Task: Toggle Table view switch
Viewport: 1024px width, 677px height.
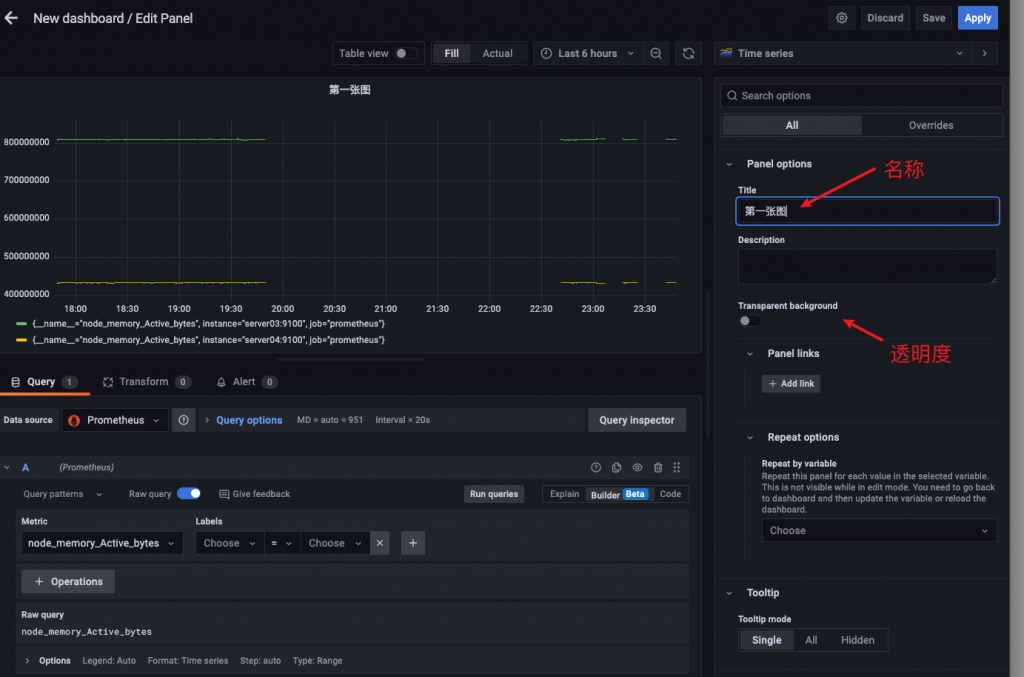Action: pyautogui.click(x=405, y=54)
